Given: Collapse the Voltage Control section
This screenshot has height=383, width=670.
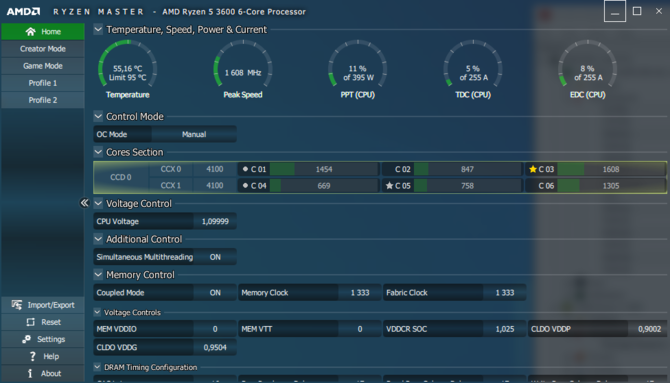Looking at the screenshot, I should click(x=98, y=203).
